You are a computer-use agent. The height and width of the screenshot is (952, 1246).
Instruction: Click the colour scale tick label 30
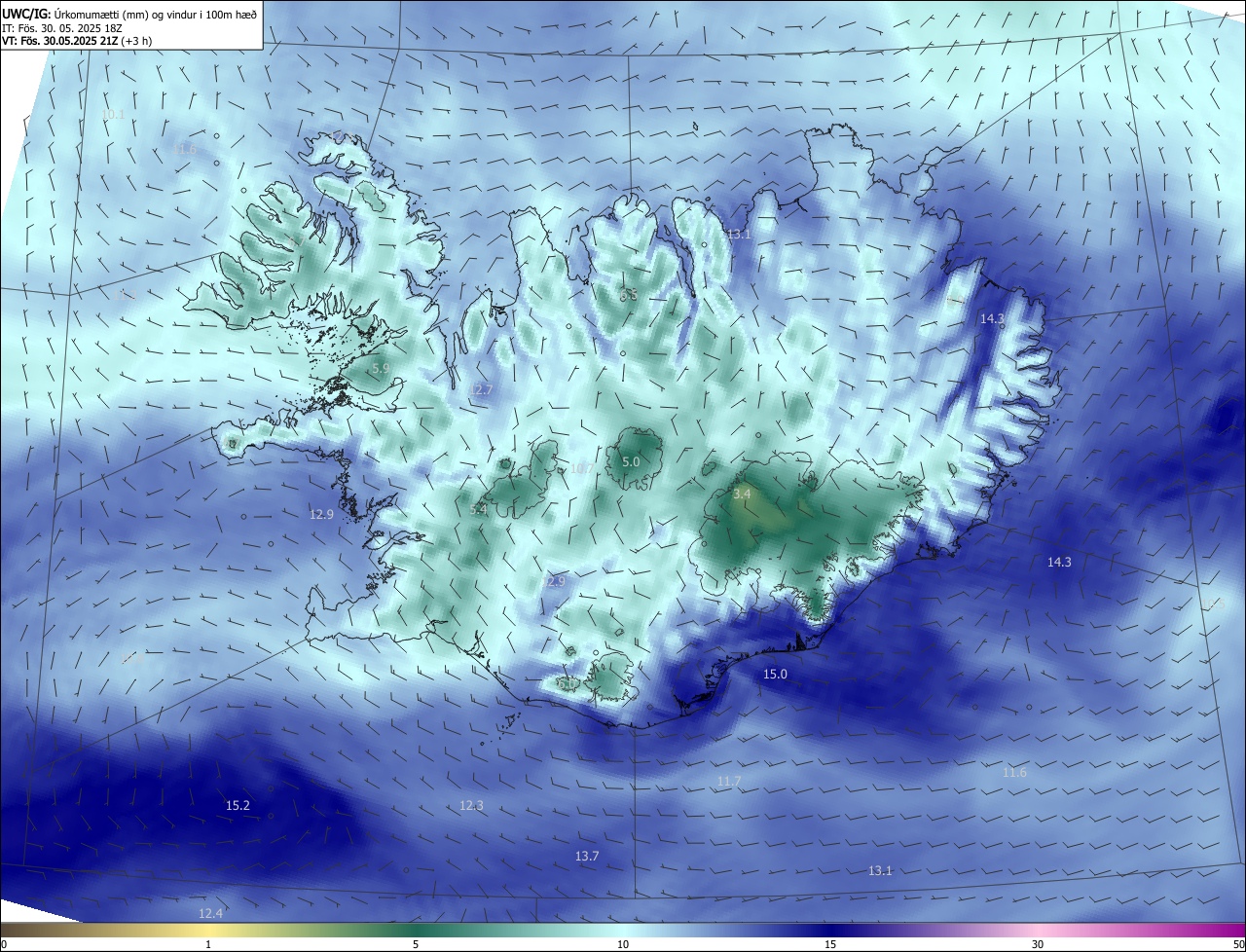pos(1038,944)
